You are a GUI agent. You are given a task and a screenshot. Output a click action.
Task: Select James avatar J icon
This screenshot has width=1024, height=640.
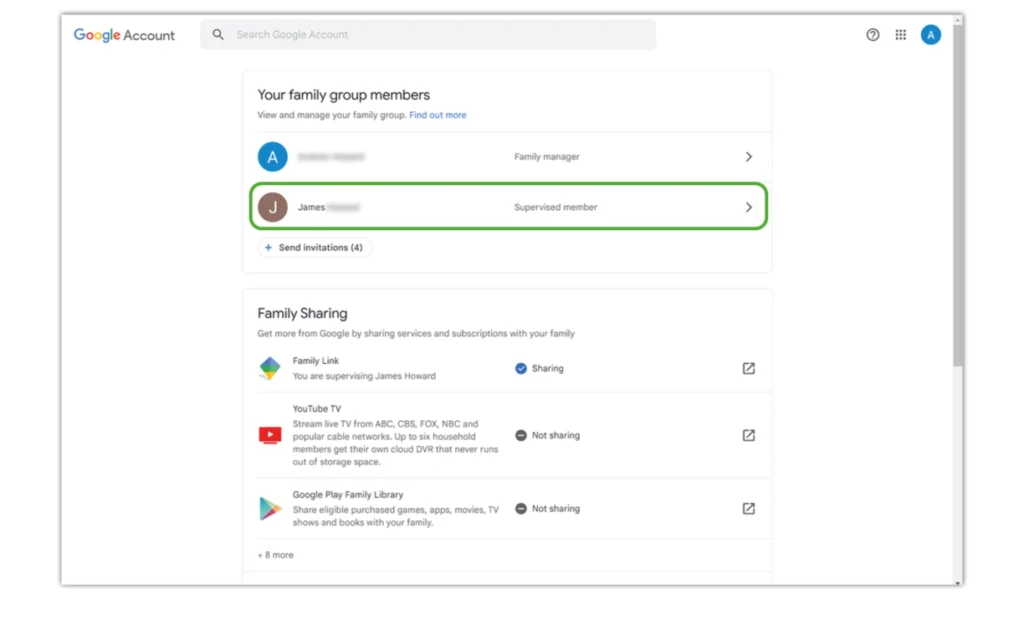(272, 207)
